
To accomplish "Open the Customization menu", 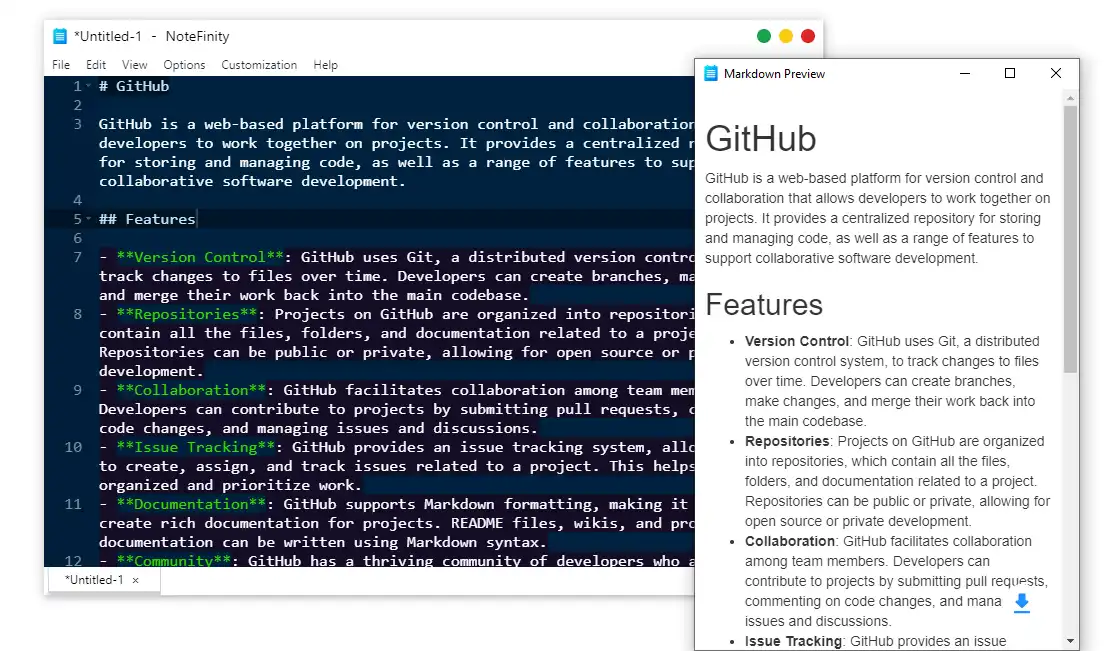I will [259, 65].
